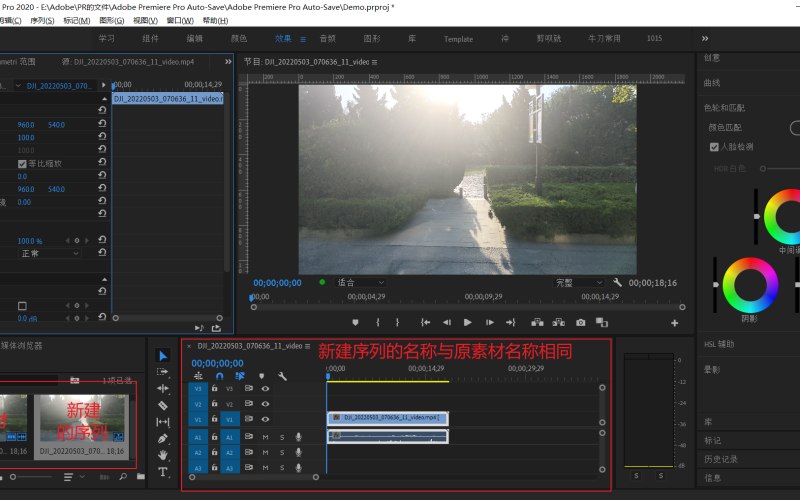Select the Selection tool arrow
This screenshot has height=500, width=800.
click(x=163, y=356)
